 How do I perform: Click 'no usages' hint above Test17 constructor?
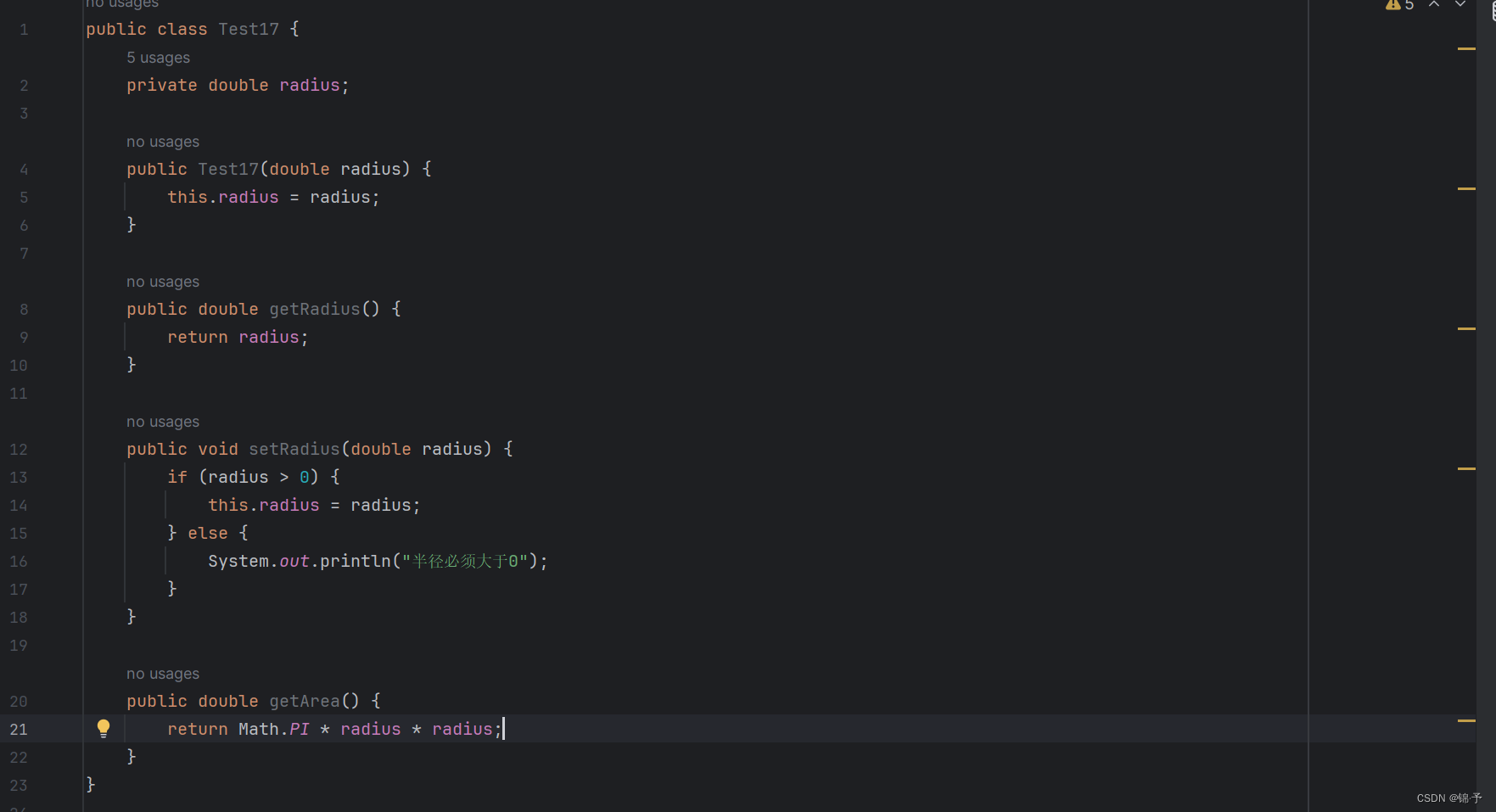[x=163, y=142]
